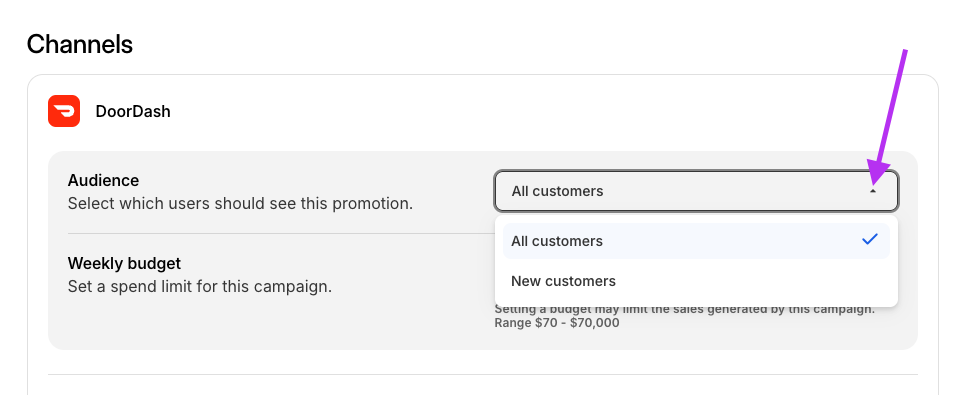Click 'Select which users should see this promotion' text
The height and width of the screenshot is (395, 960).
[x=240, y=203]
